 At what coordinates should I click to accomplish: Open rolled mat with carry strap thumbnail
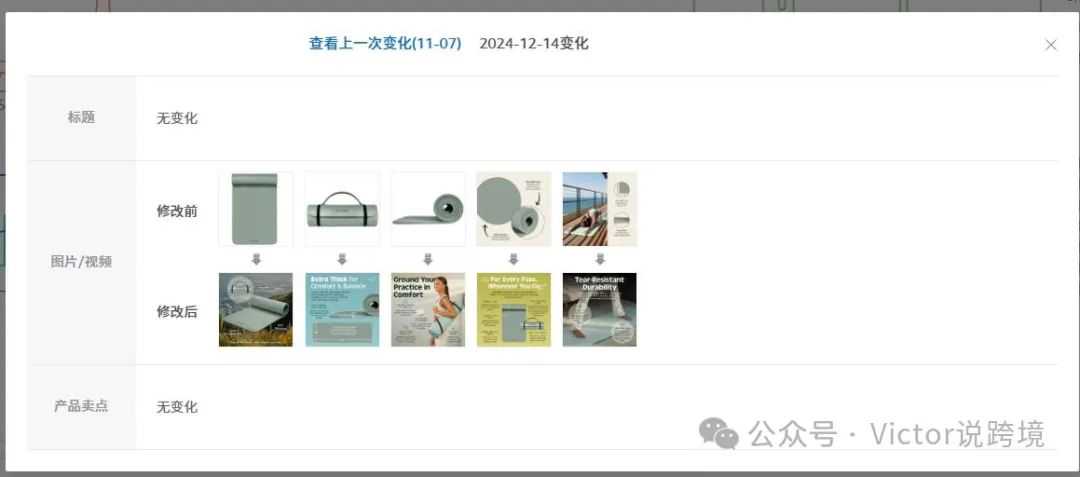coord(342,209)
